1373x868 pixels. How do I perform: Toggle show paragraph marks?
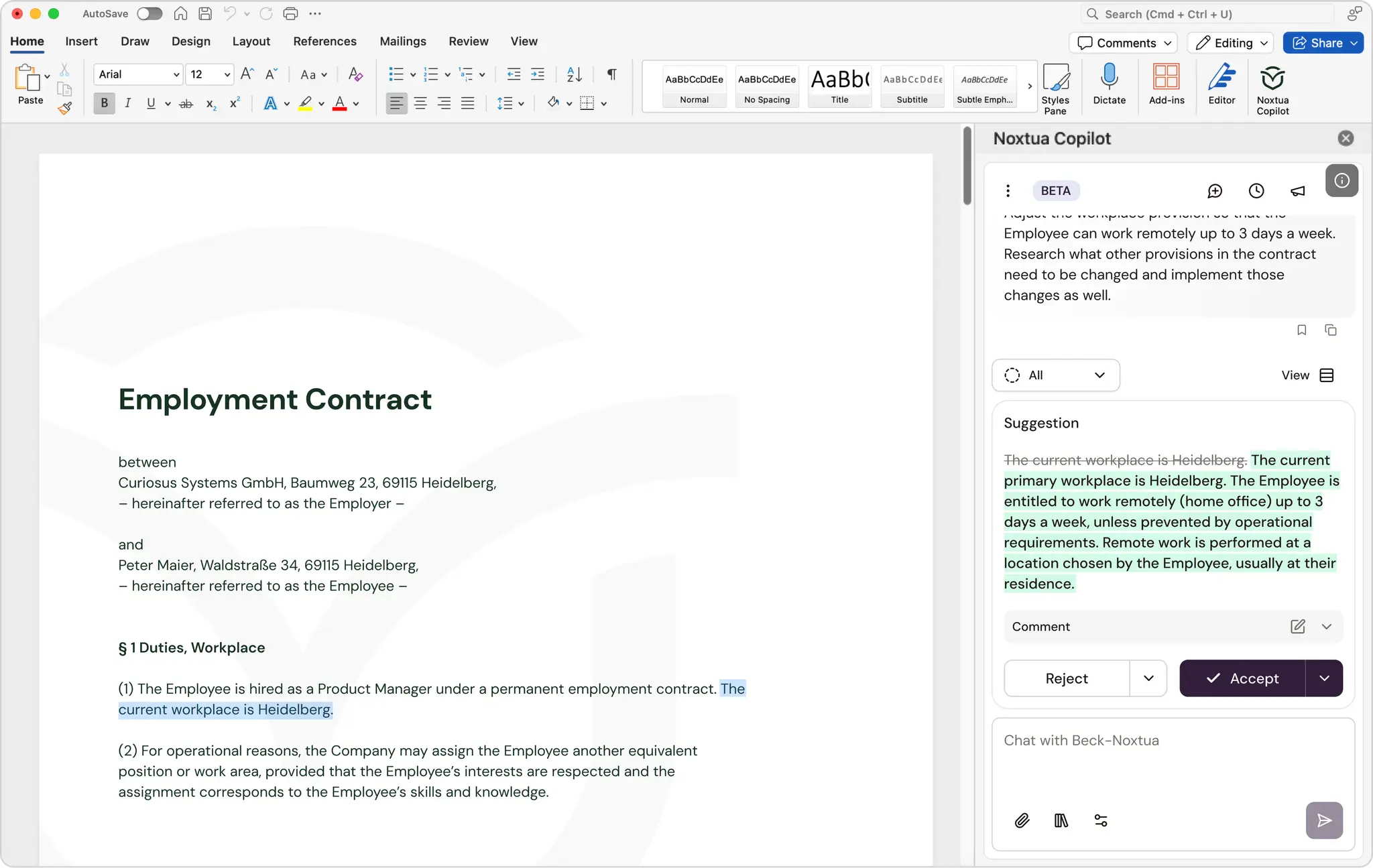(611, 74)
